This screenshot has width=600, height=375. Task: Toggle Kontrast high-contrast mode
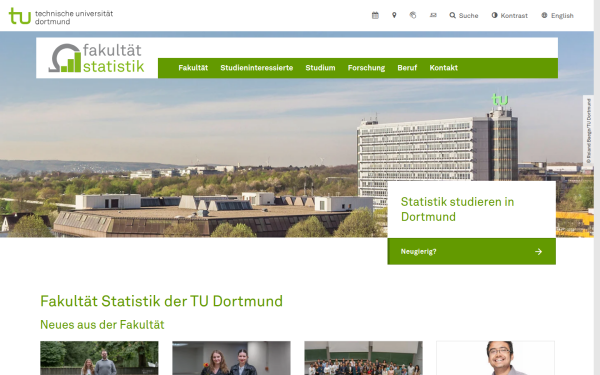coord(510,16)
